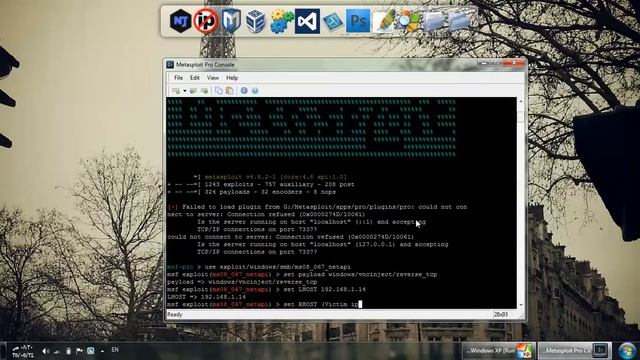Click 'Ready' in the status bar

point(175,315)
